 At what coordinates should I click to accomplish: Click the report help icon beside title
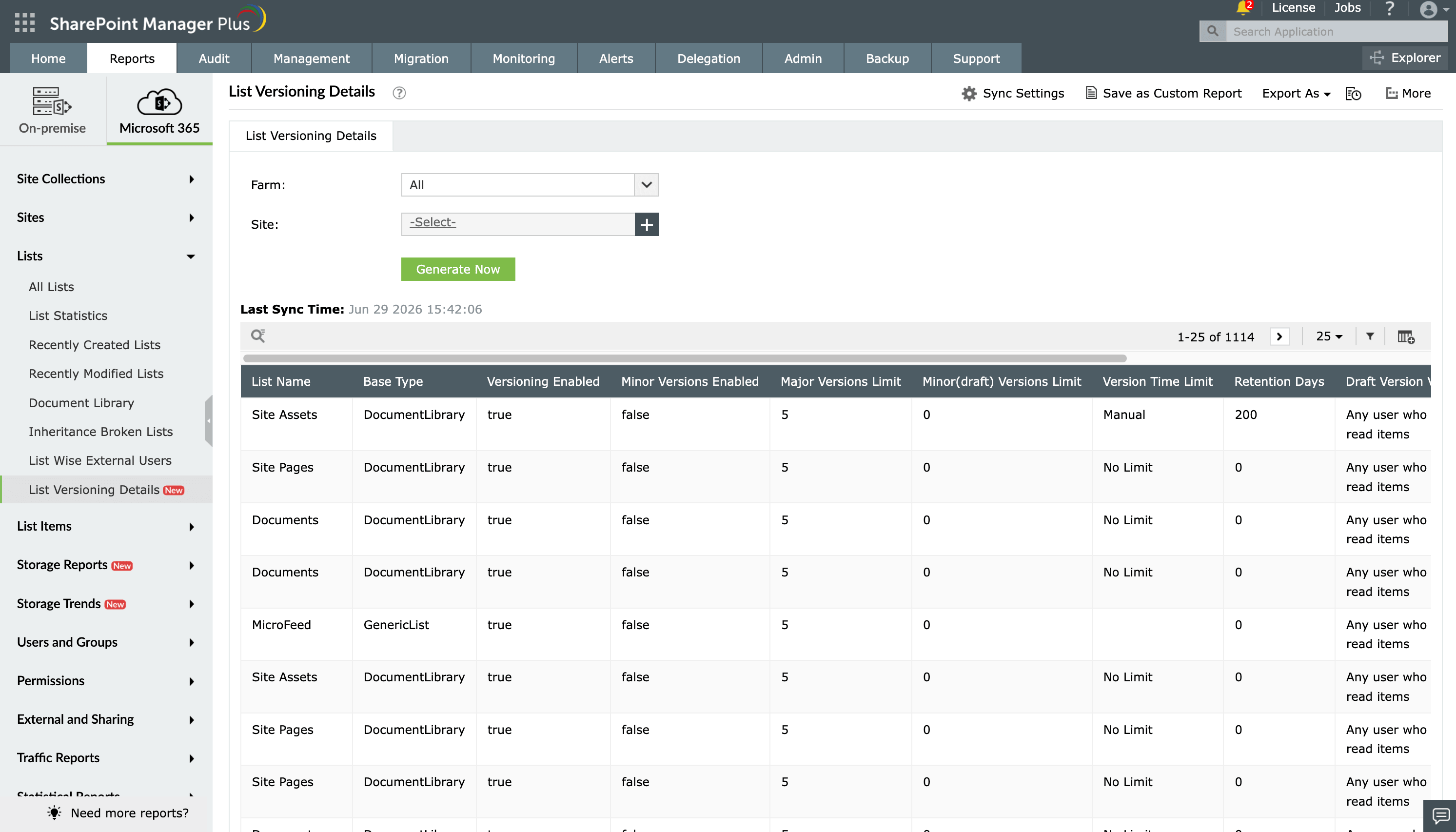point(399,93)
